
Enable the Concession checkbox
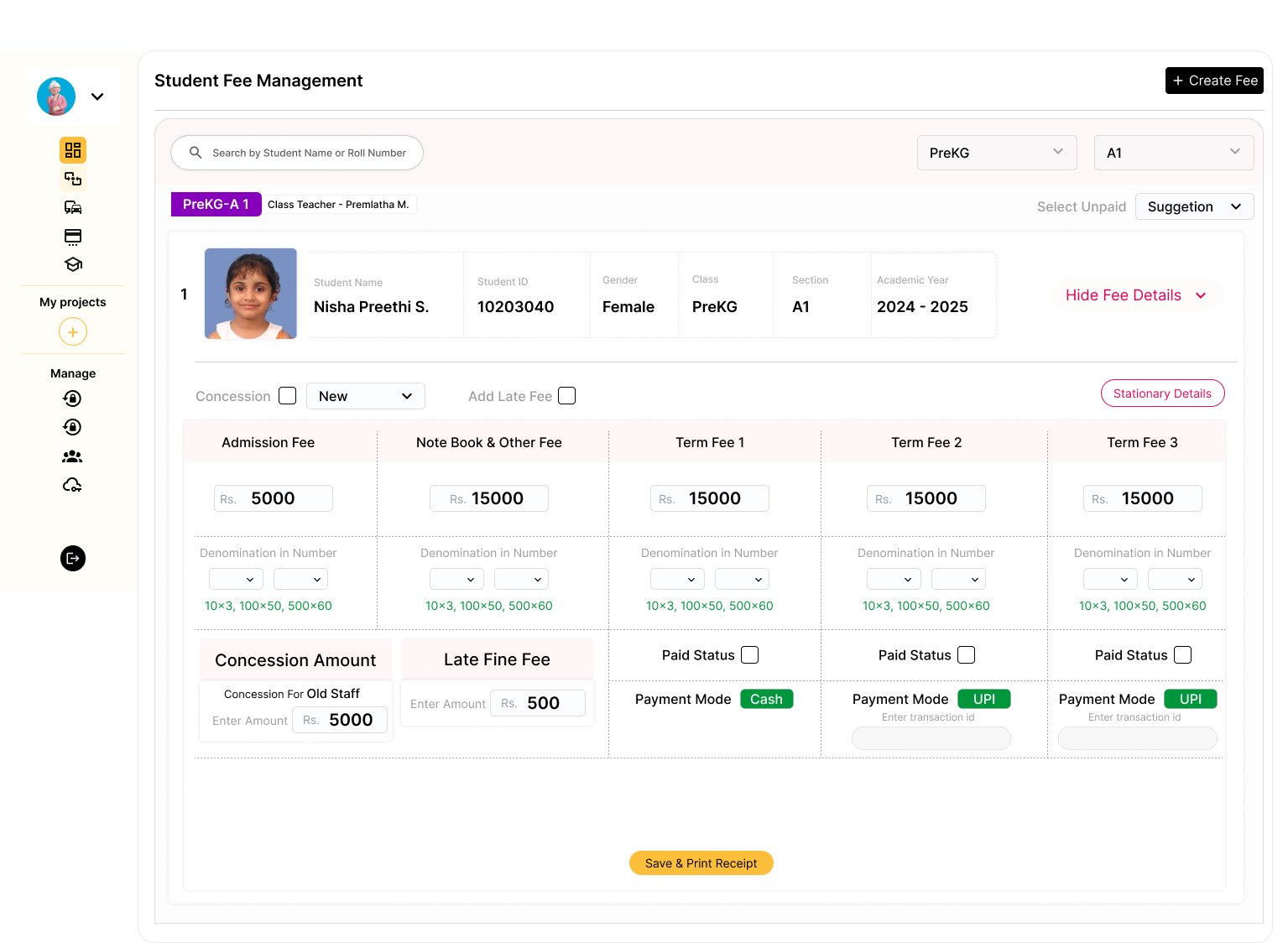click(288, 396)
